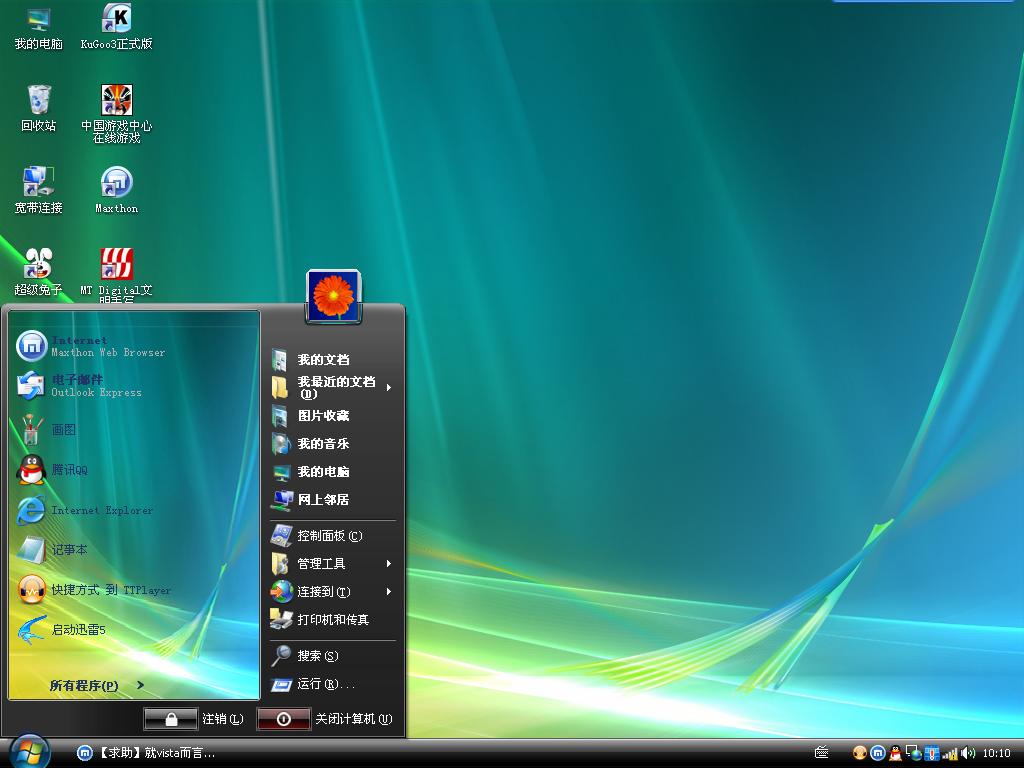Click the Windows start orb

click(x=30, y=751)
